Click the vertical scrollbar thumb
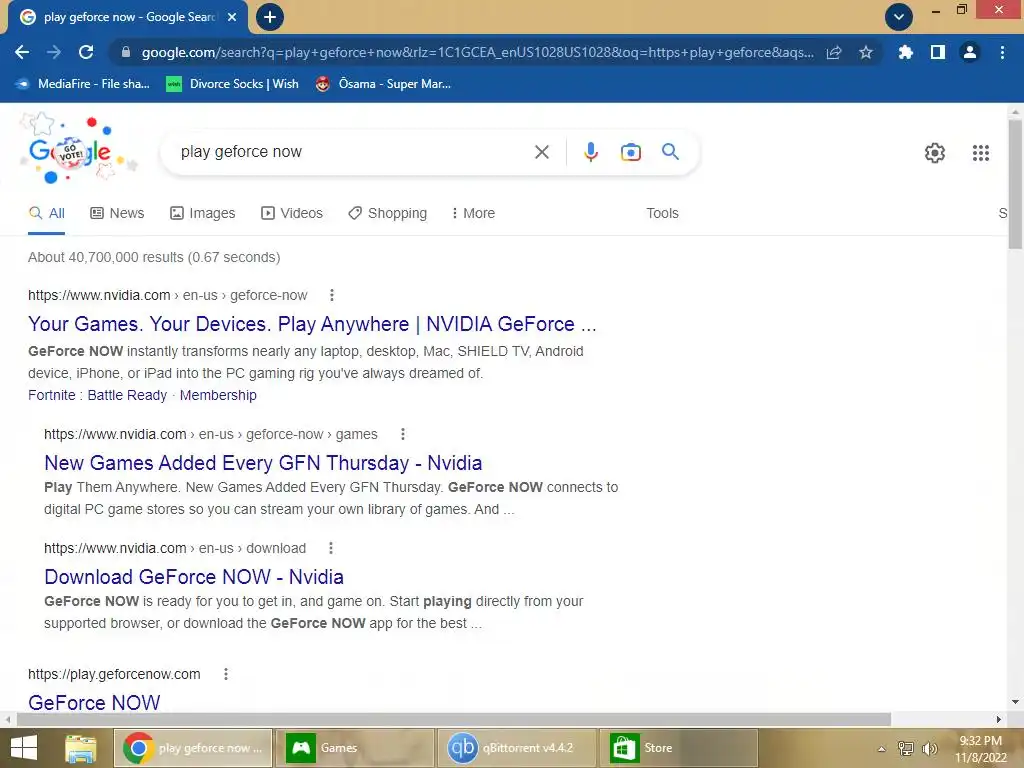 [x=1015, y=185]
